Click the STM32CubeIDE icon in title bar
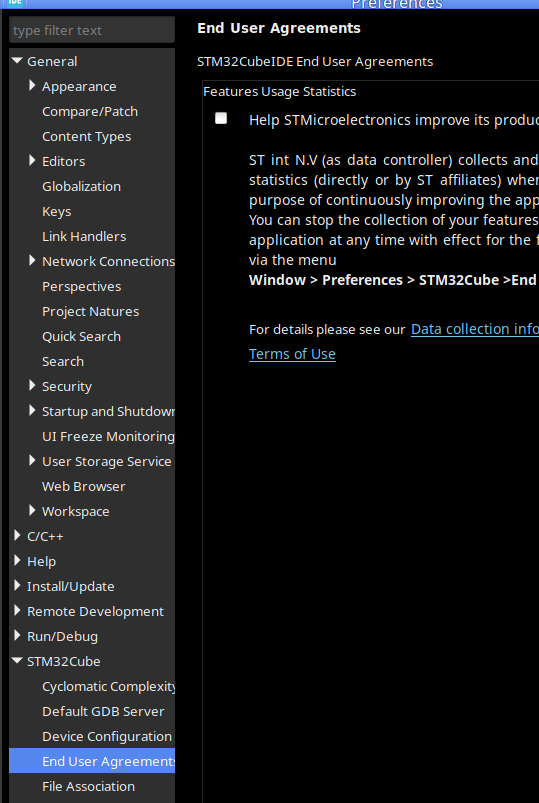Viewport: 539px width, 803px height. click(x=15, y=3)
